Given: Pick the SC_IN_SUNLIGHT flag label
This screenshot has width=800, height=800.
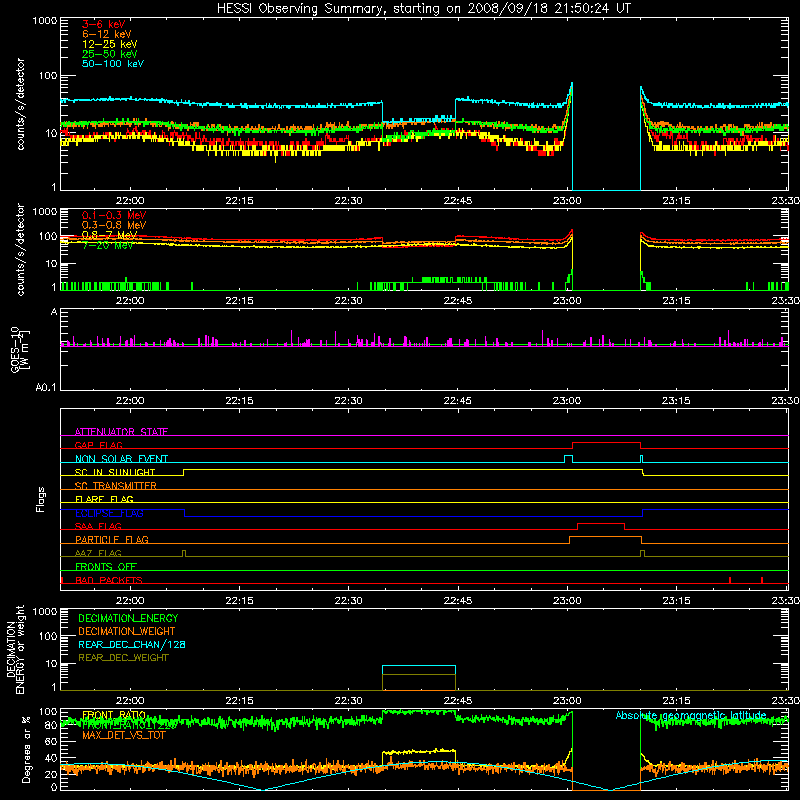Looking at the screenshot, I should [x=115, y=472].
